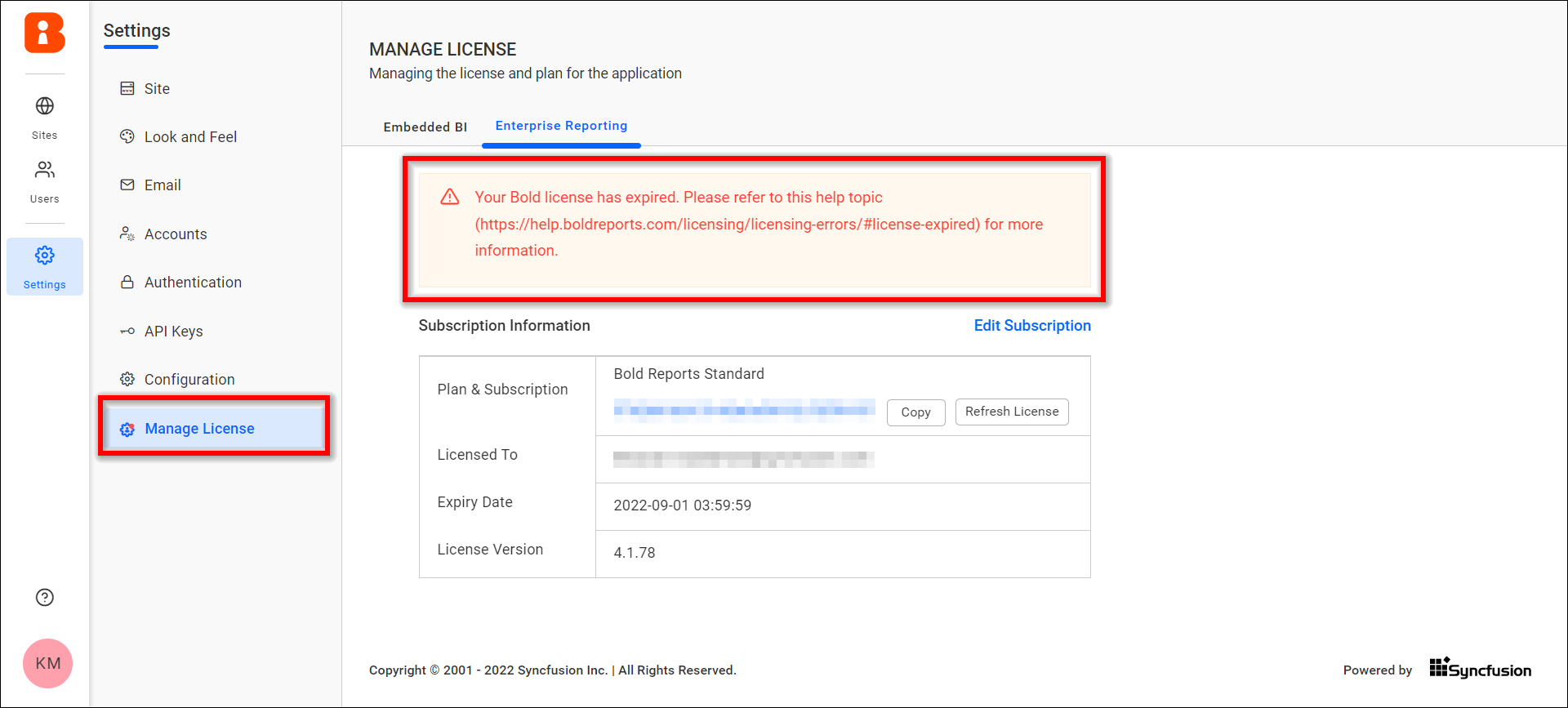Click the Settings heading text
The height and width of the screenshot is (708, 1568).
tap(136, 31)
